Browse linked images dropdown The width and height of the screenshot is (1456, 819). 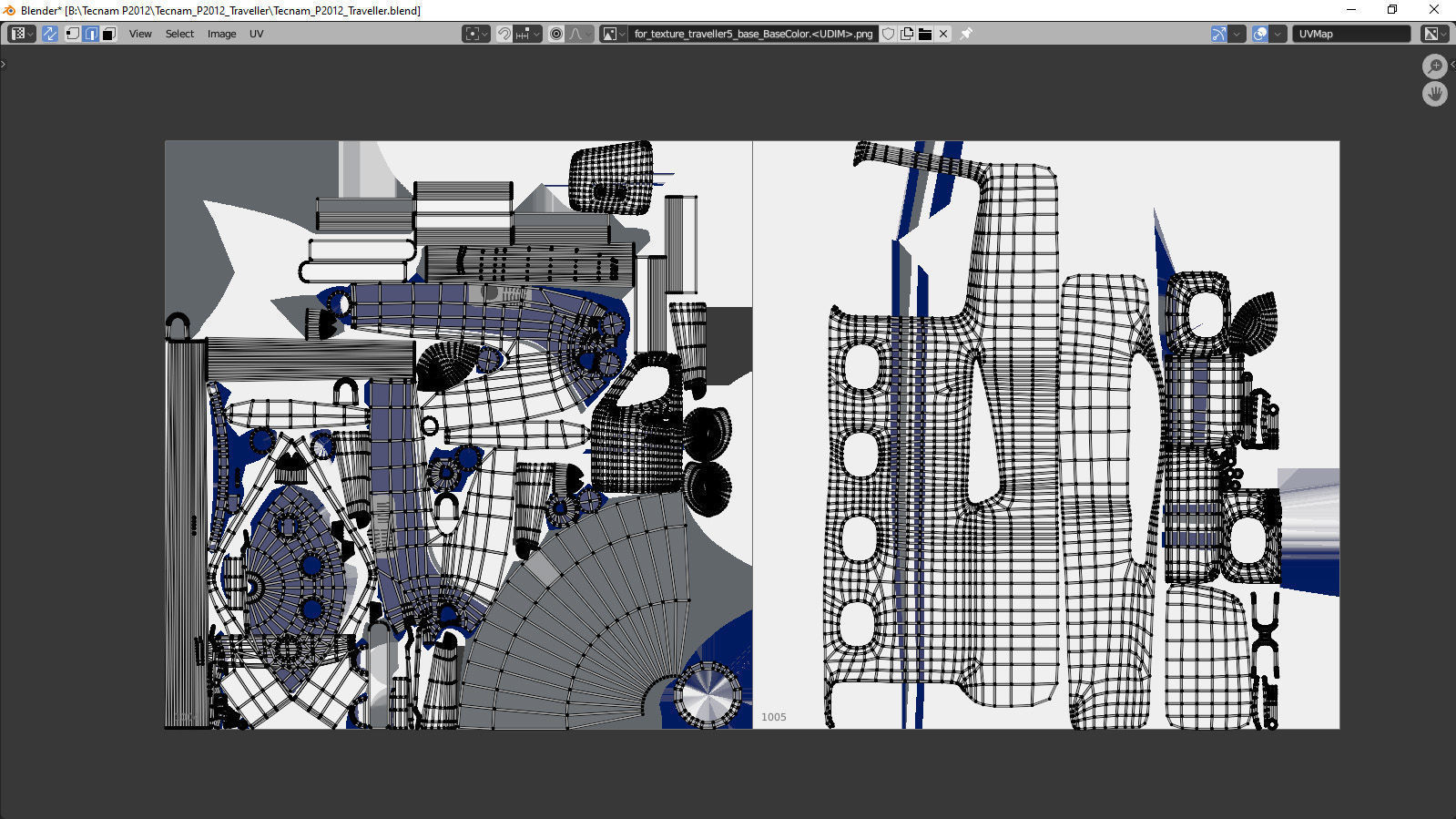point(614,34)
